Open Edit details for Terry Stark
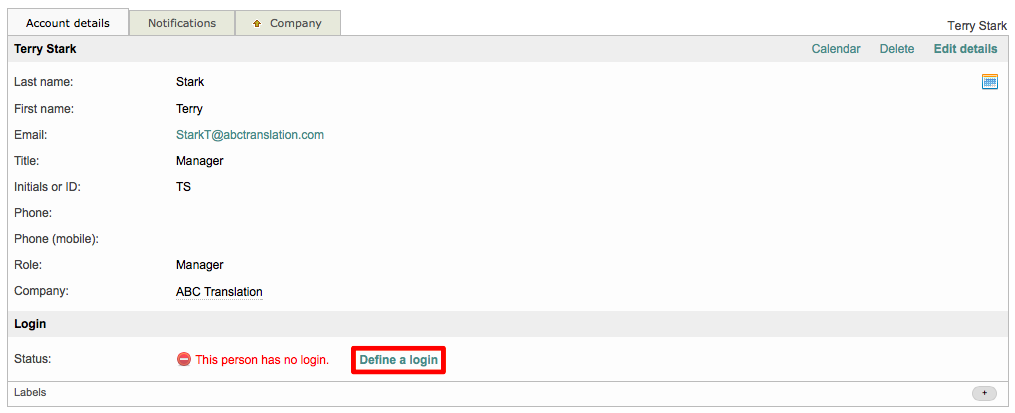This screenshot has height=413, width=1015. click(x=964, y=49)
